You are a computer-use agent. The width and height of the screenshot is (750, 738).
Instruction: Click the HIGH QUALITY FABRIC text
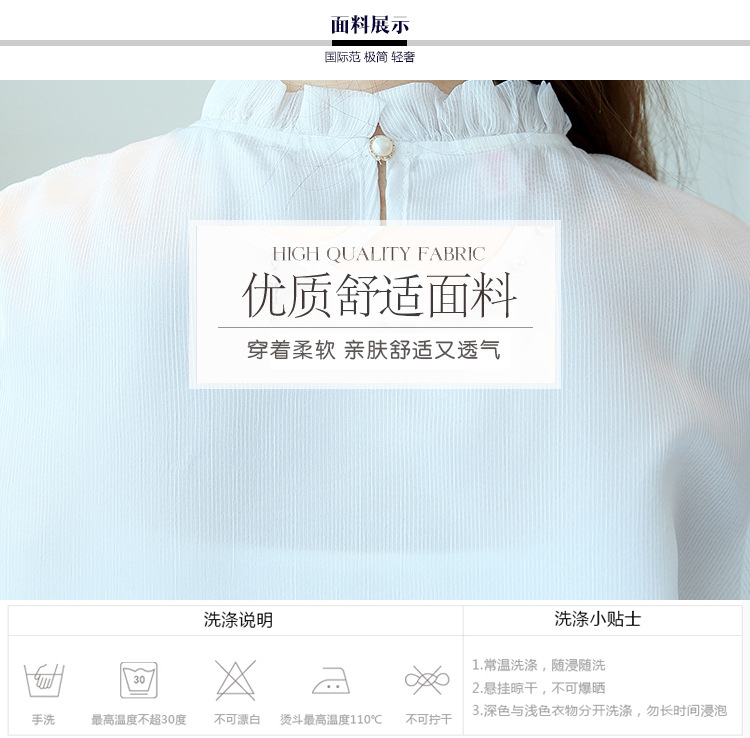[379, 254]
